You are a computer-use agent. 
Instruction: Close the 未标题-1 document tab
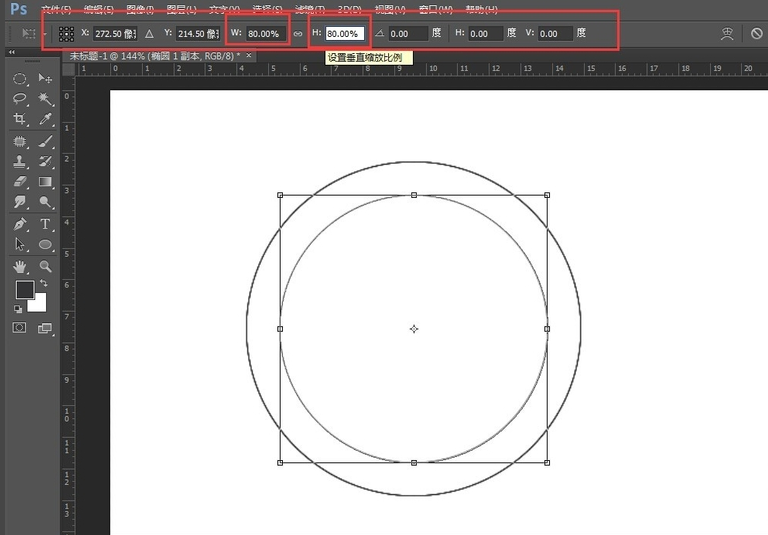click(248, 56)
